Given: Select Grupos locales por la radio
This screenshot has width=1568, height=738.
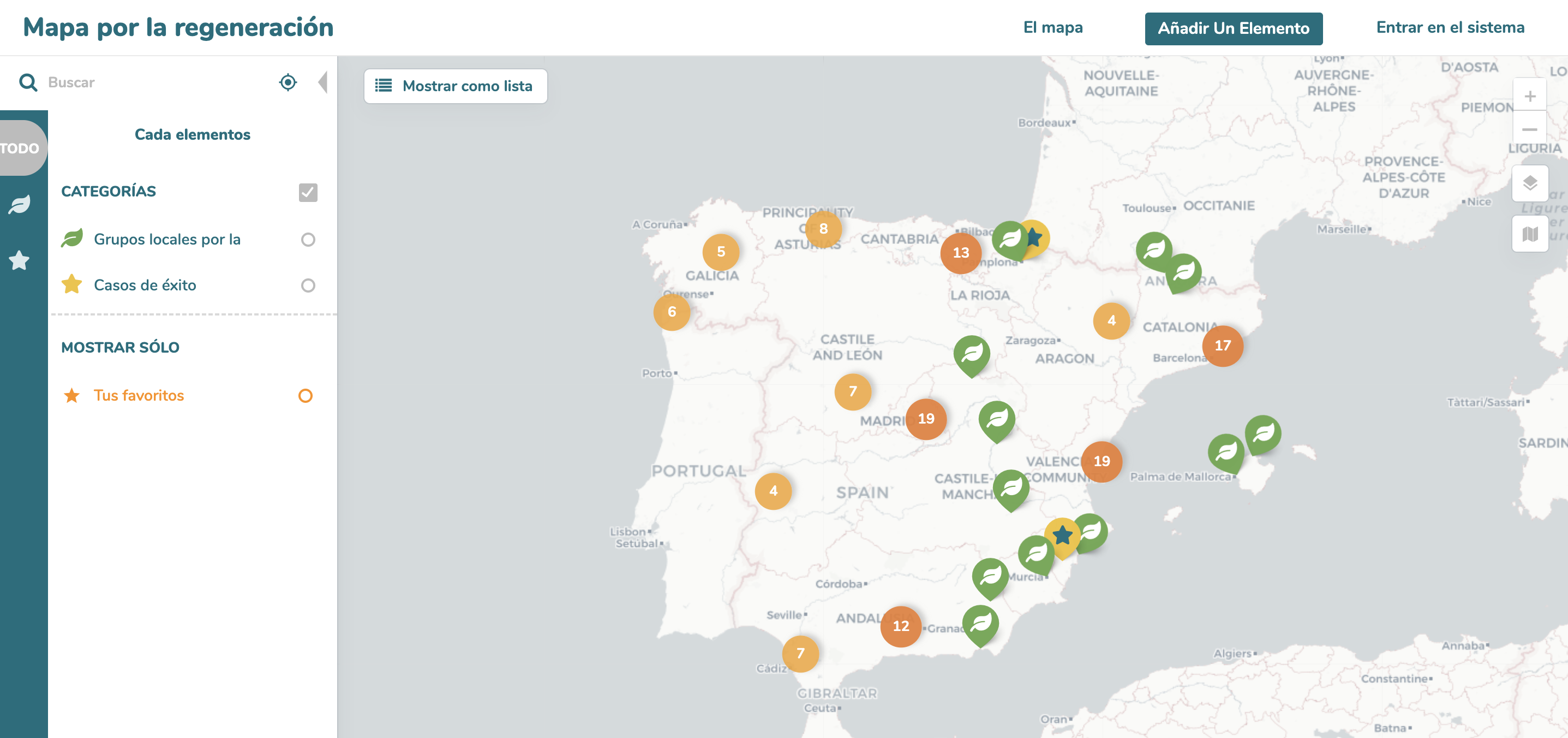Looking at the screenshot, I should (x=308, y=239).
